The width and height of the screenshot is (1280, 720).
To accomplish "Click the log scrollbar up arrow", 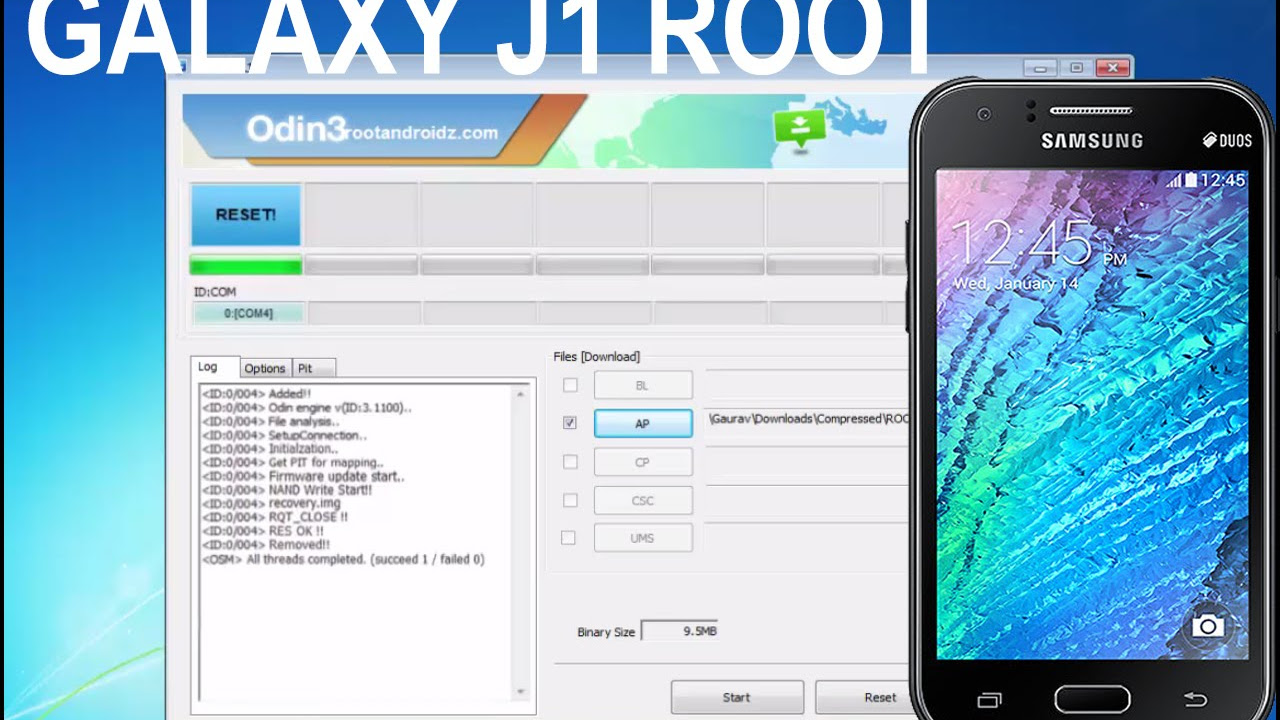I will point(520,395).
